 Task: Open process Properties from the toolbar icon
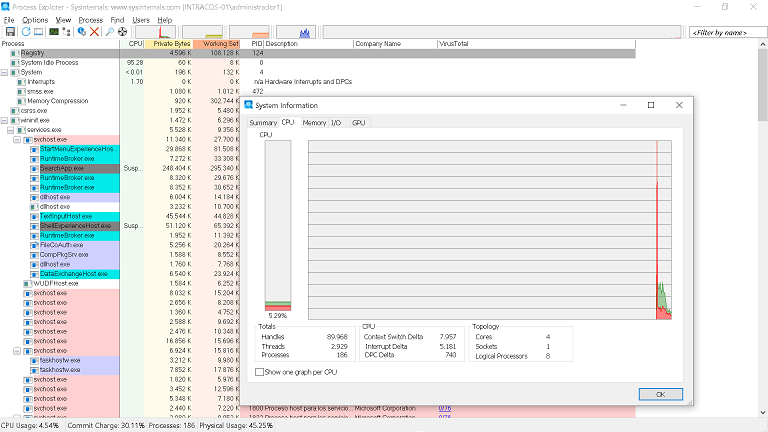coord(82,32)
